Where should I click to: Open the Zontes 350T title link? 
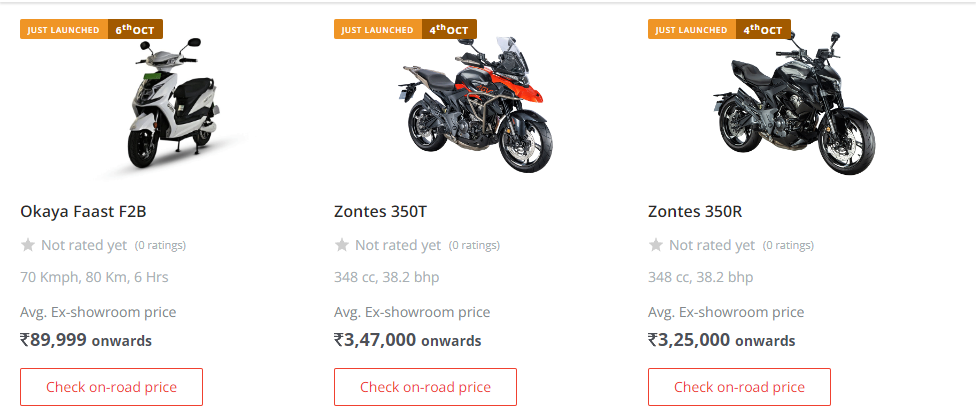point(384,212)
